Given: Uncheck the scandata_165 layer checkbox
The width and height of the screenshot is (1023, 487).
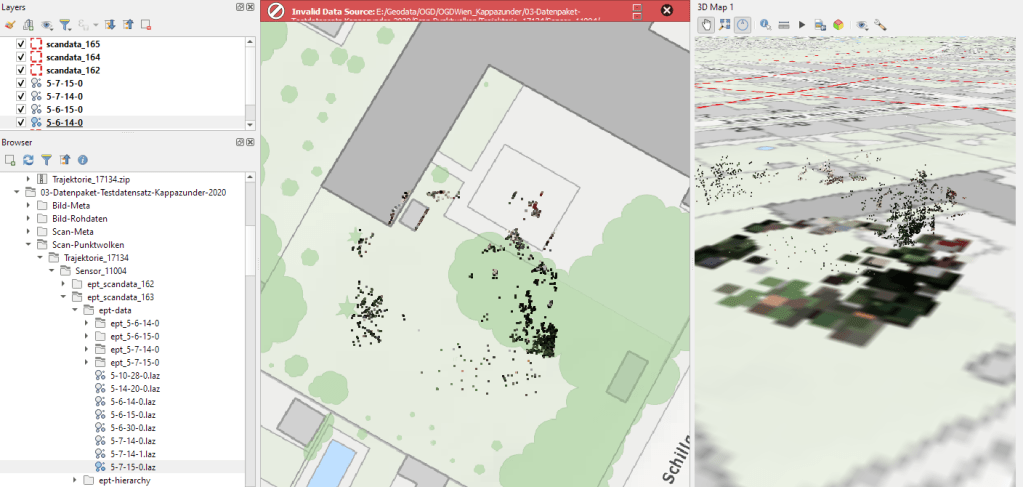Looking at the screenshot, I should click(22, 45).
